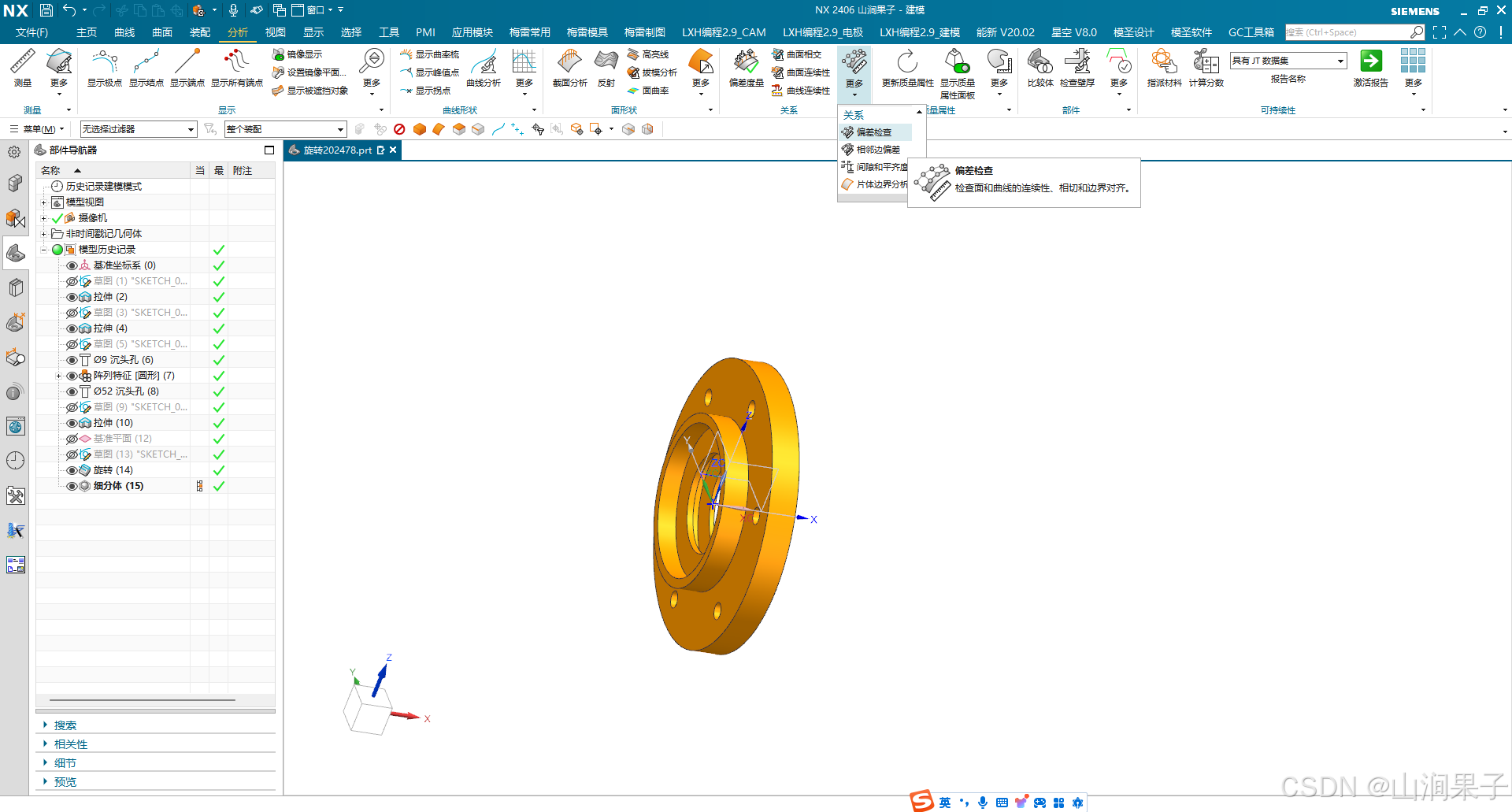Viewport: 1512px width, 812px height.
Task: Switch to the 曲面 ribbon tab
Action: point(162,32)
